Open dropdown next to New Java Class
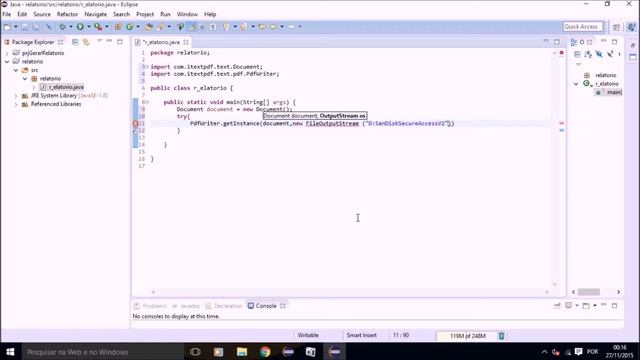The image size is (640, 360). 138,27
